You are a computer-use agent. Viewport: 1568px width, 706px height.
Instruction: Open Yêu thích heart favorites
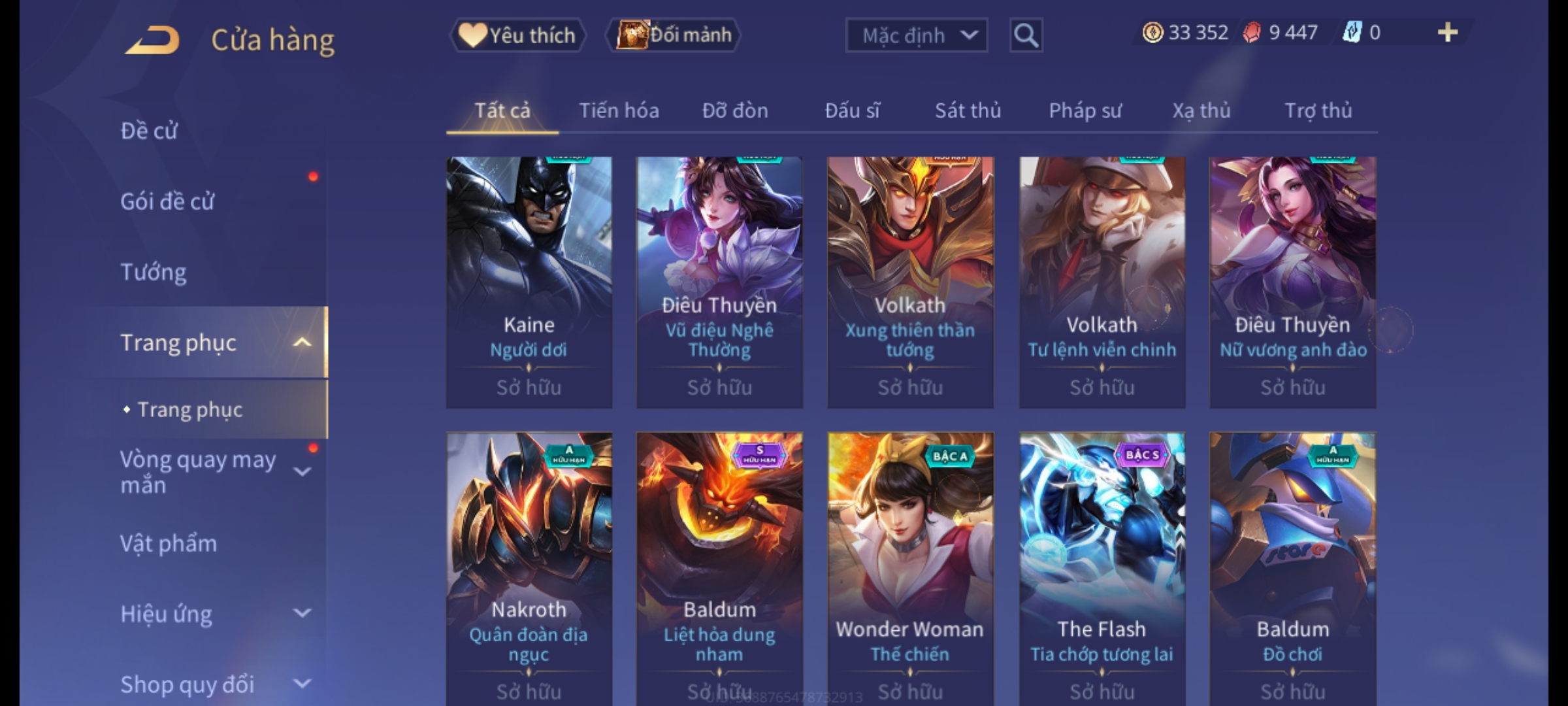pos(517,35)
